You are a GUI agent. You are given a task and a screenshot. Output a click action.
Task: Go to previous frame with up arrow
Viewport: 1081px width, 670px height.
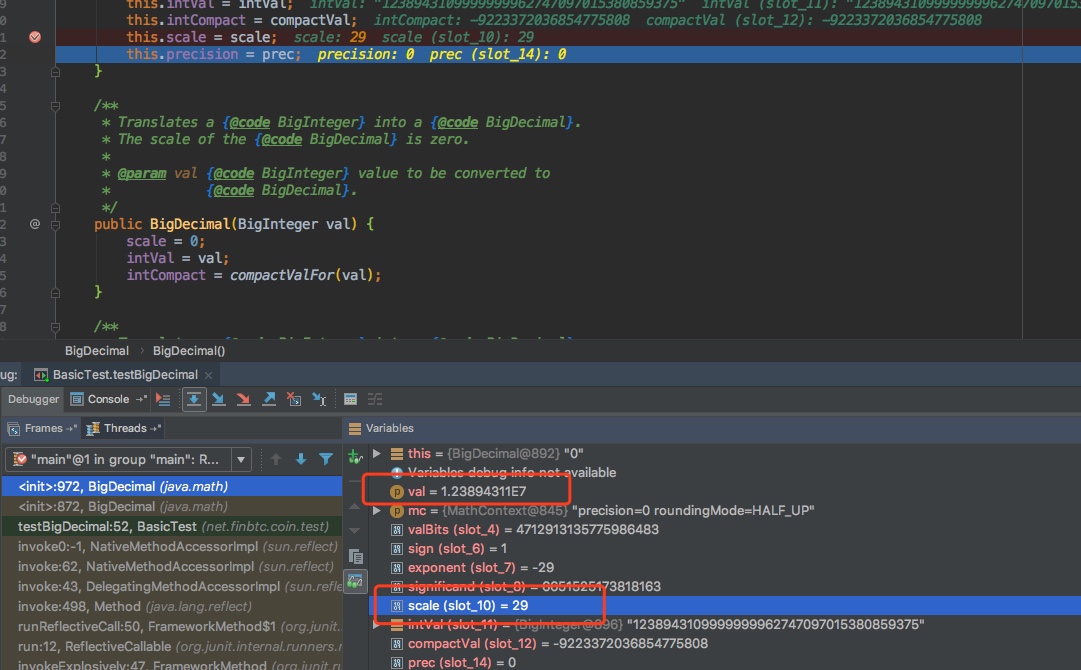[x=276, y=459]
